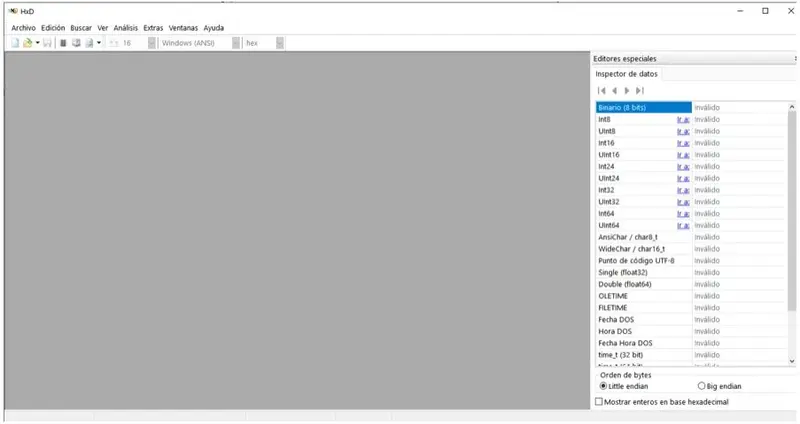The image size is (800, 424).
Task: Open the Análisis menu
Action: [126, 28]
